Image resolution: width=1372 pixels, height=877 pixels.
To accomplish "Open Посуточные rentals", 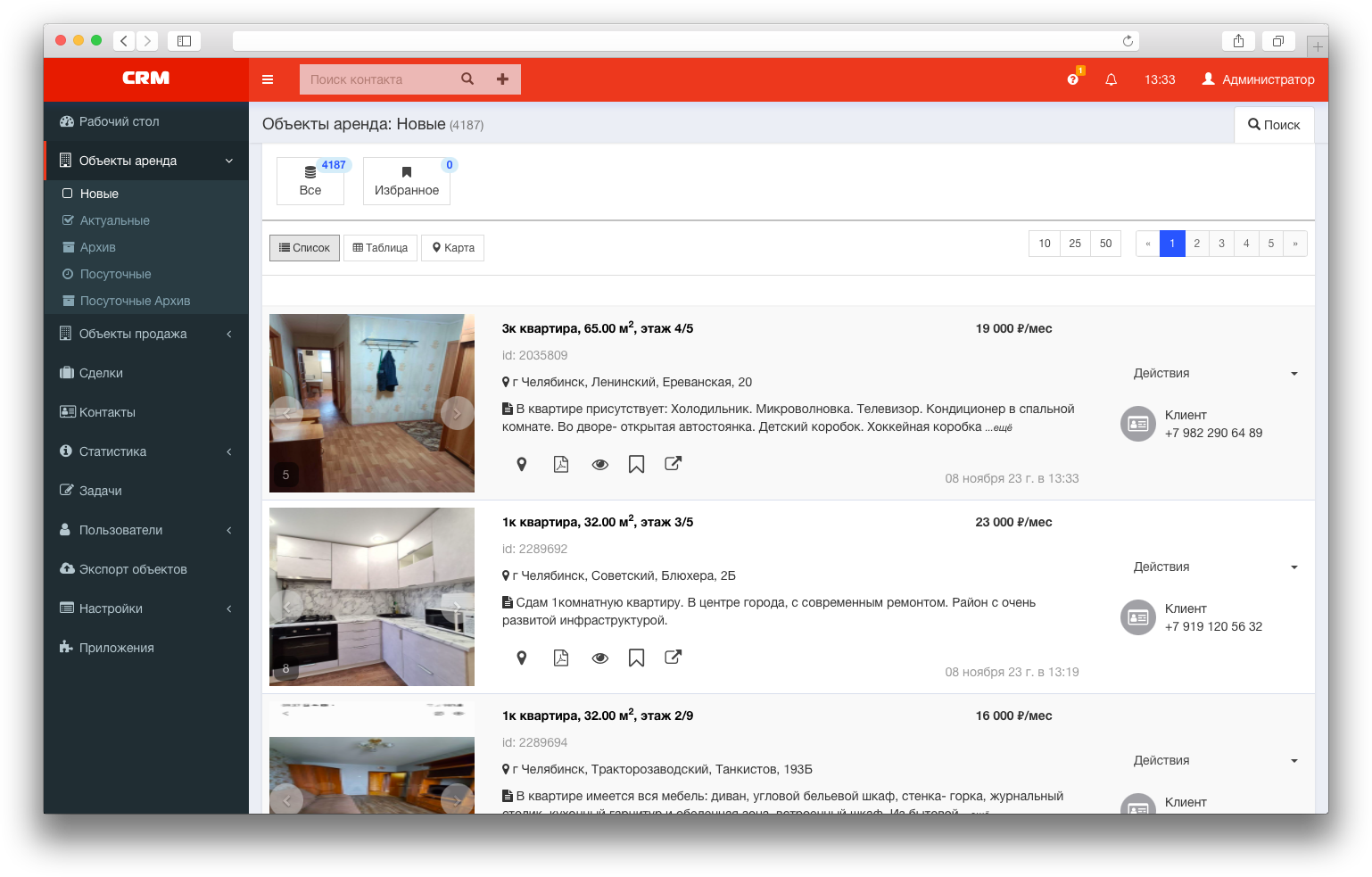I will click(146, 274).
